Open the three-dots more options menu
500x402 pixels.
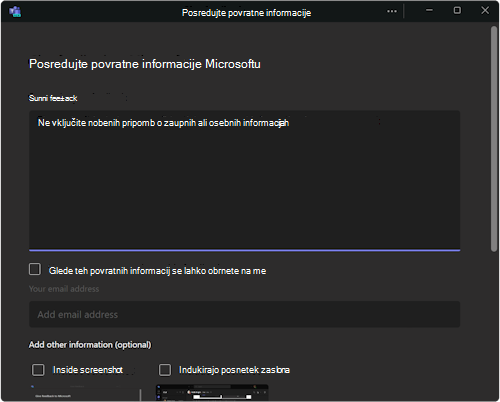392,11
